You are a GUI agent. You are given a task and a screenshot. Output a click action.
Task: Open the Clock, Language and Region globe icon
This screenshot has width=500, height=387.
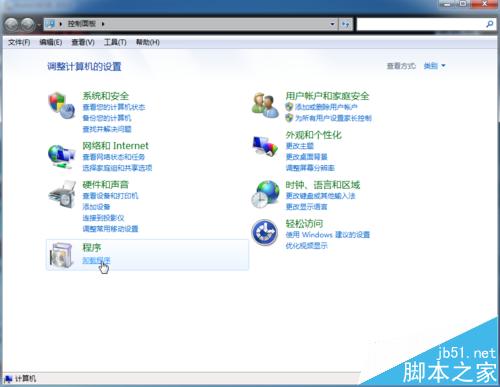point(265,194)
